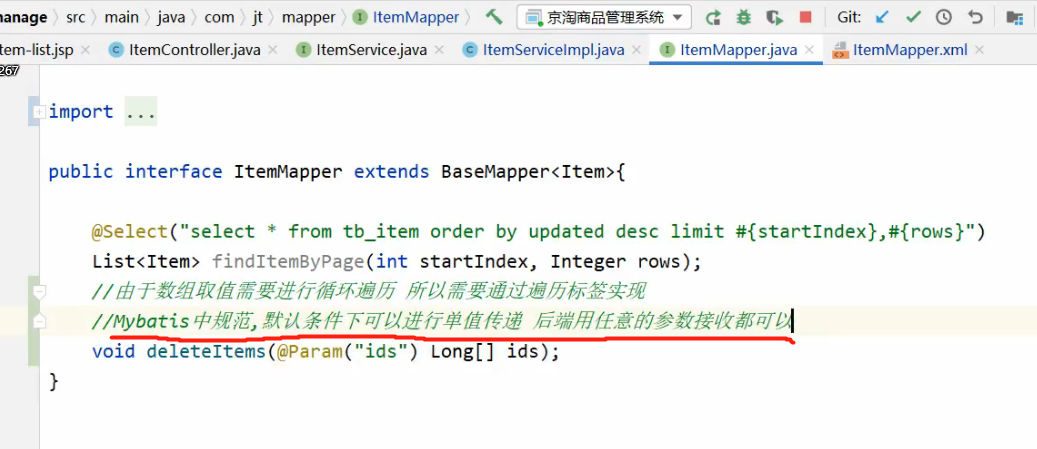Viewport: 1037px width, 449px height.
Task: Click the java breadcrumb
Action: pos(171,17)
